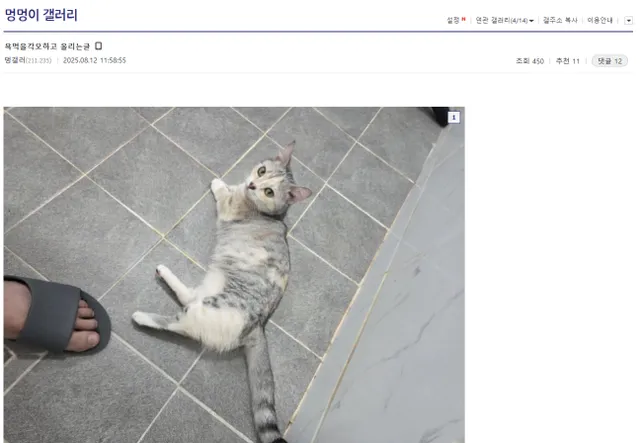Click the small arrow next to 연관 갤러리
640x443 pixels.
tap(531, 19)
